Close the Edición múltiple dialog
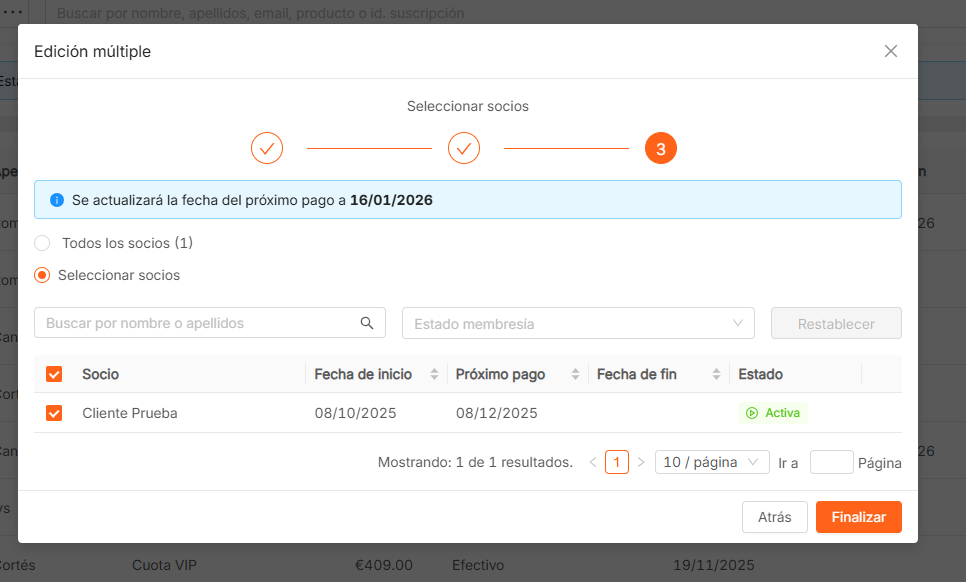The width and height of the screenshot is (966, 582). (891, 51)
